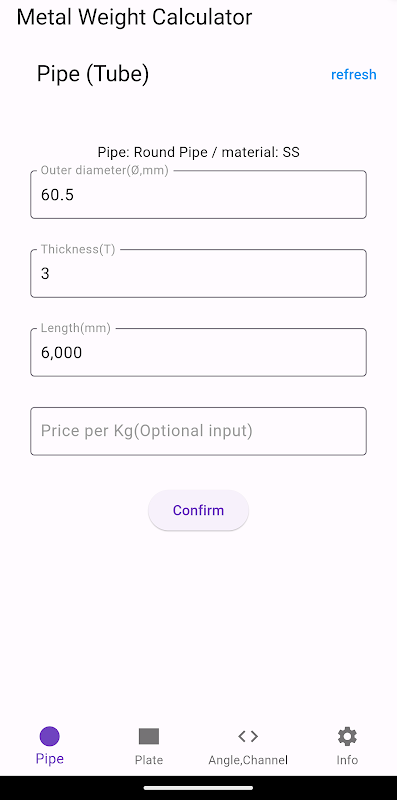This screenshot has width=397, height=800.
Task: Click the thickness value 3
Action: [x=45, y=274]
